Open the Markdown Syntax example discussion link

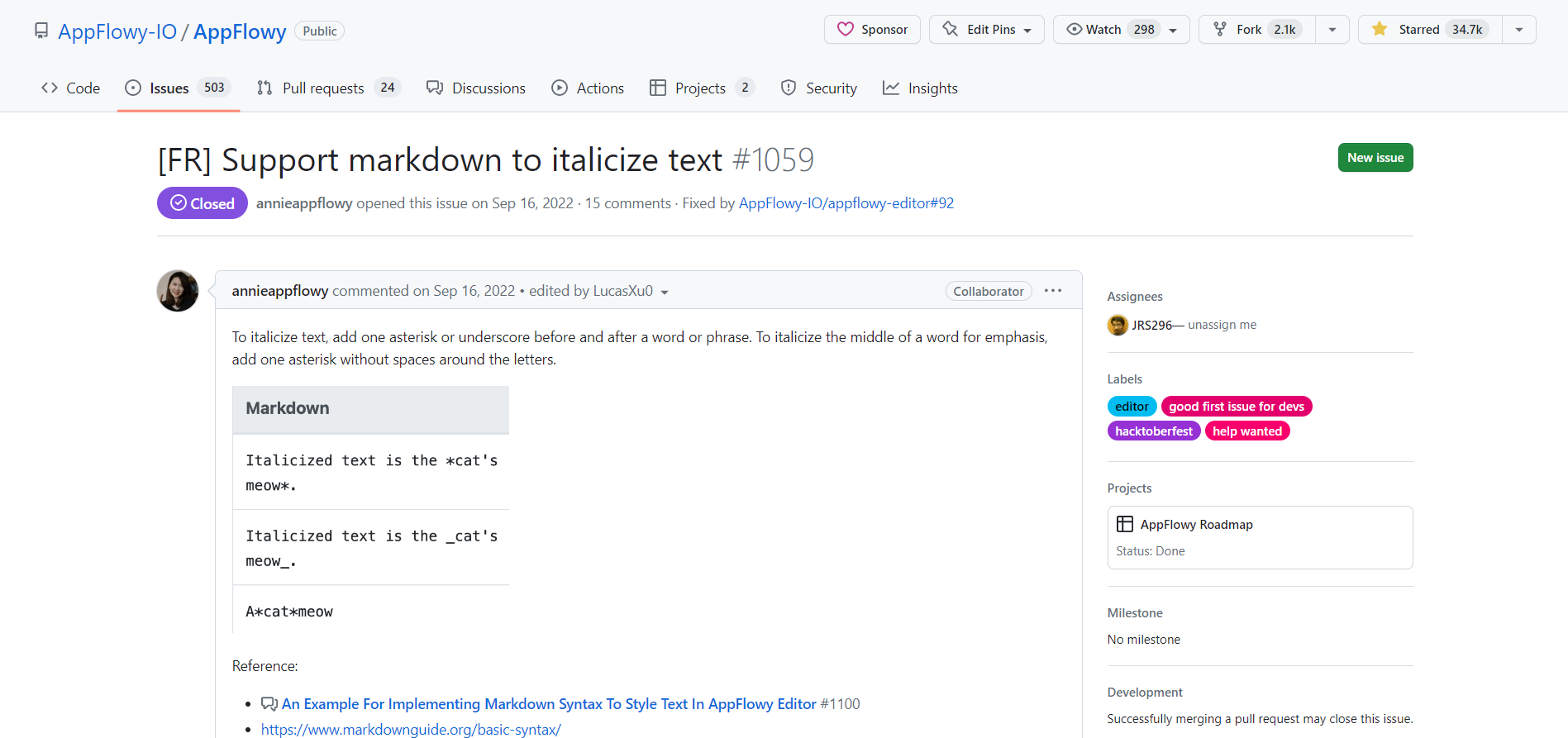click(549, 704)
